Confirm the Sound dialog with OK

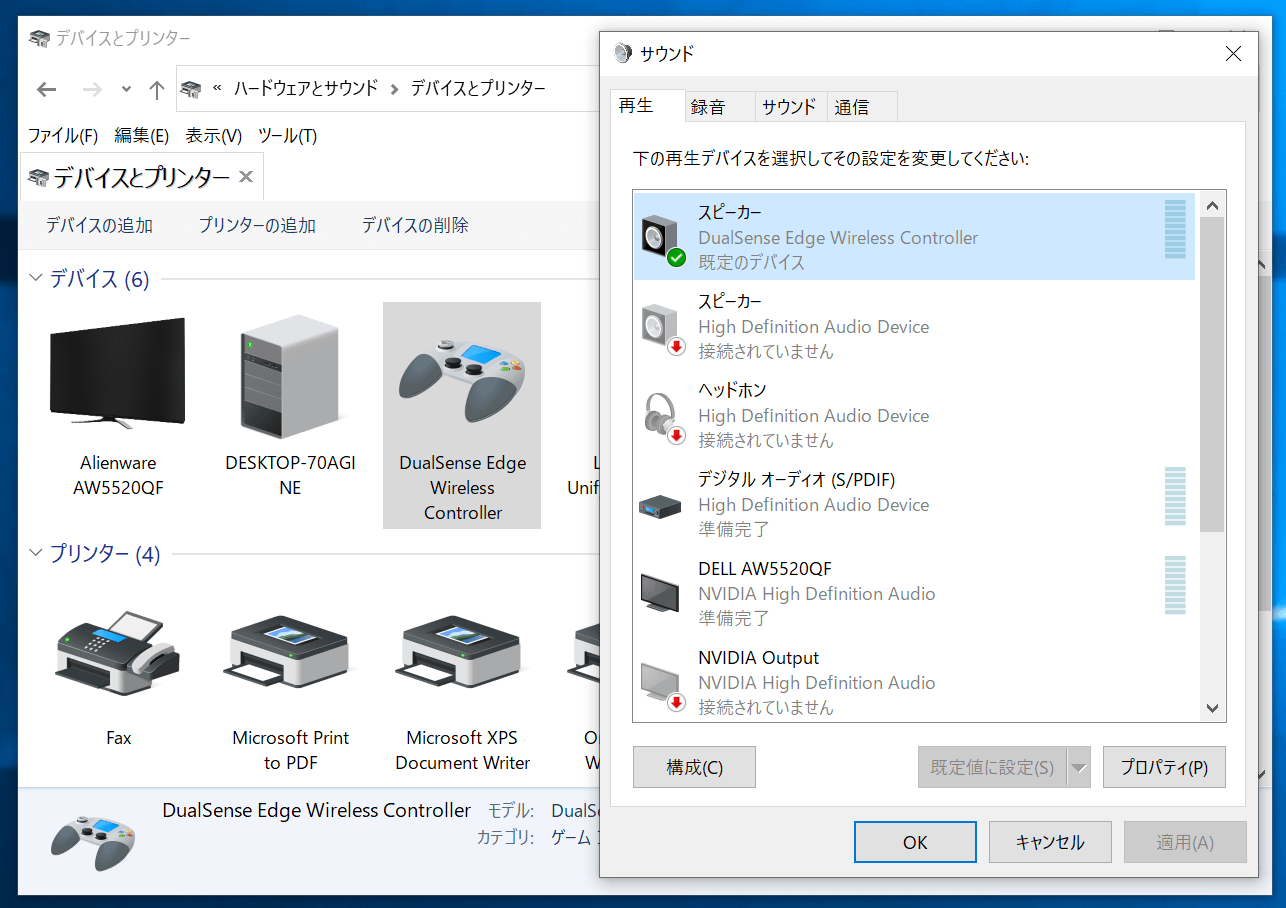(915, 842)
